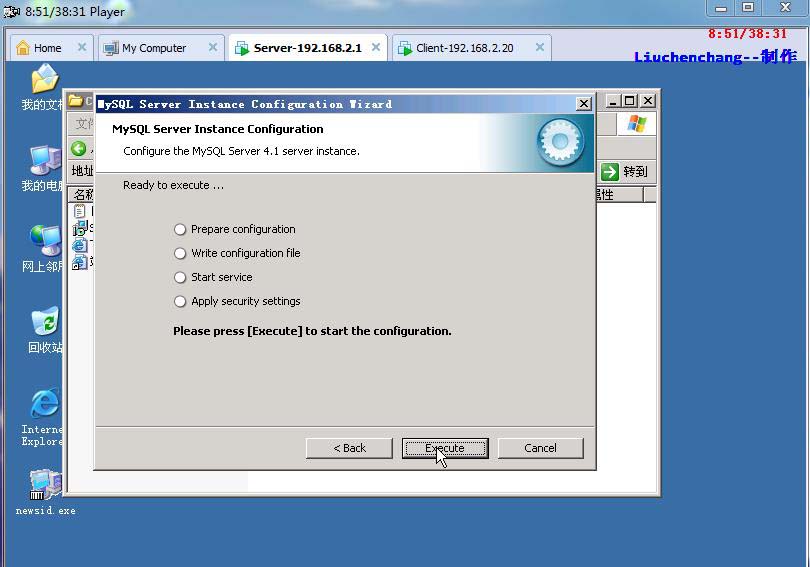Click the computer icon on My Computer tab
The image size is (810, 567).
(111, 49)
